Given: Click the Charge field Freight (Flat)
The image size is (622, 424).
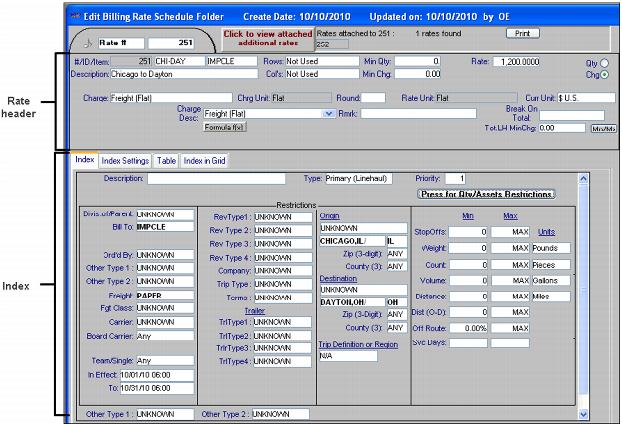Looking at the screenshot, I should [x=171, y=98].
